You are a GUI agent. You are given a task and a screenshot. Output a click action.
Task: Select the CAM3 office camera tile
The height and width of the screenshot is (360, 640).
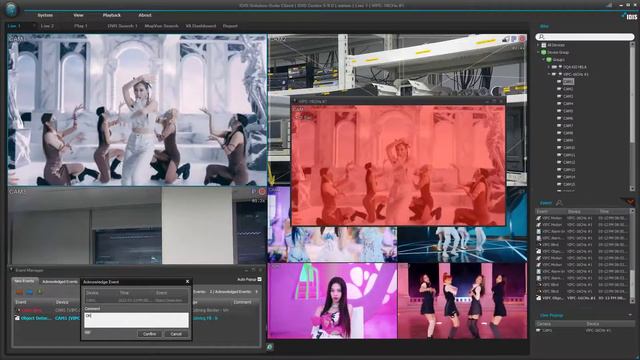tap(137, 226)
